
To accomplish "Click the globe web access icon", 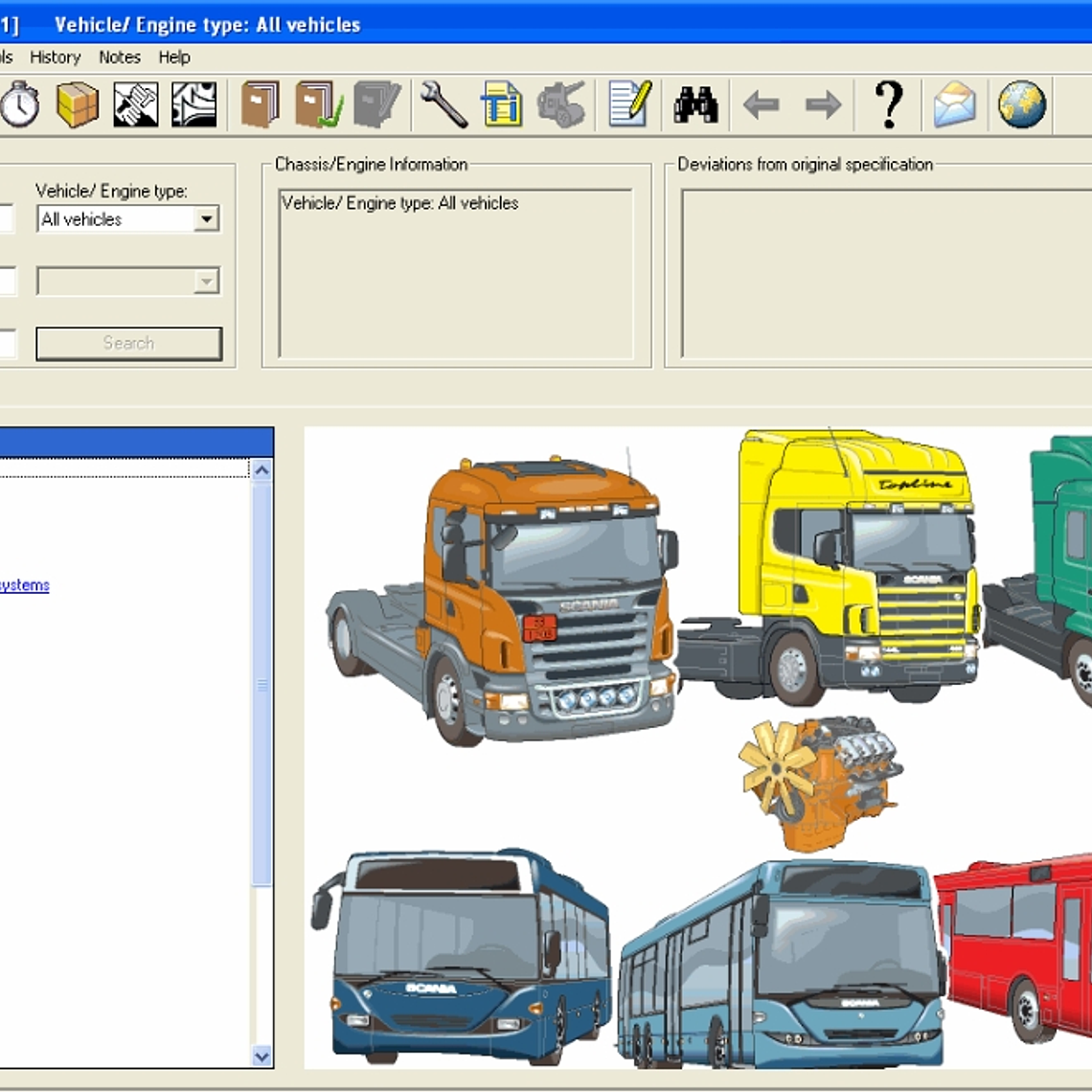I will click(x=1021, y=103).
